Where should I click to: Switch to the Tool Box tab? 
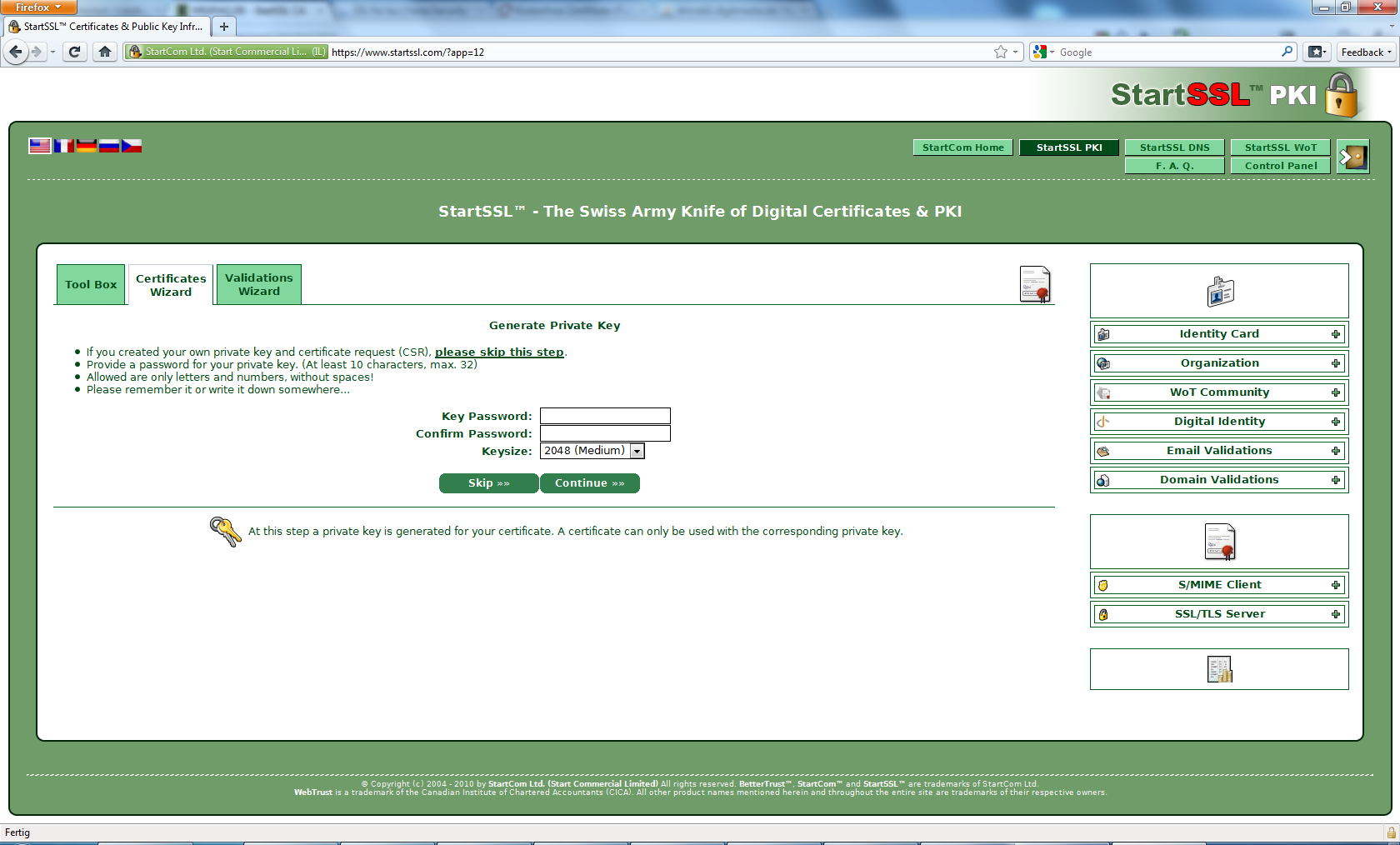[x=91, y=284]
